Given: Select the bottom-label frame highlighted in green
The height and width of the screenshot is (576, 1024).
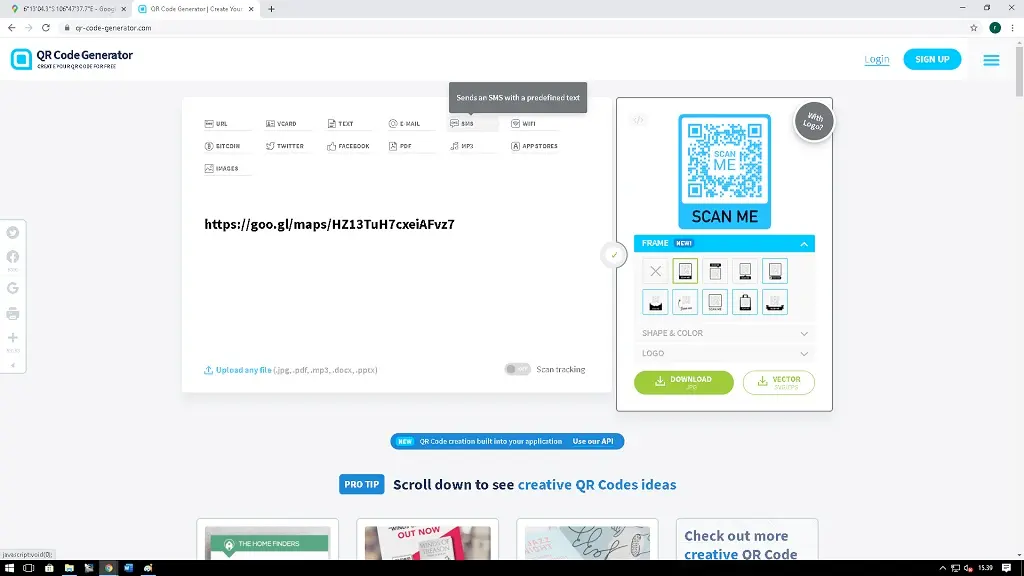Looking at the screenshot, I should point(685,271).
